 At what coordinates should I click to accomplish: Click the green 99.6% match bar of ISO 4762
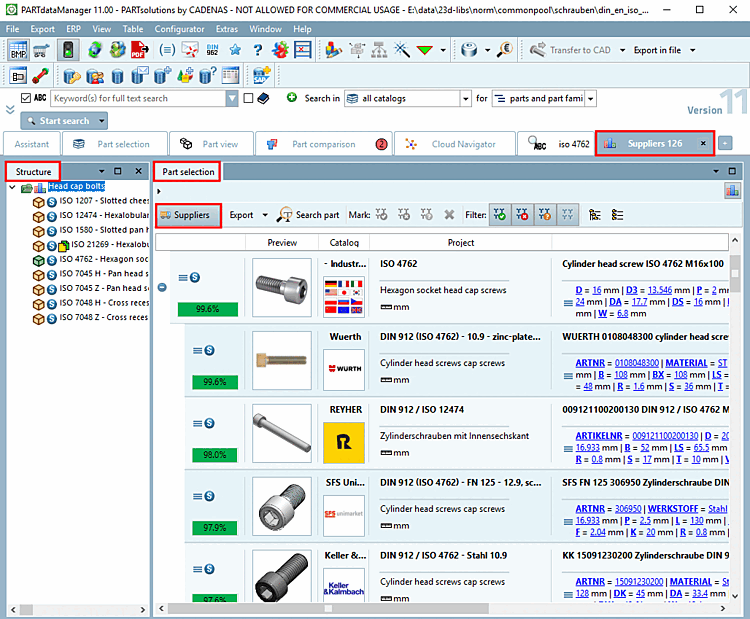tap(208, 309)
